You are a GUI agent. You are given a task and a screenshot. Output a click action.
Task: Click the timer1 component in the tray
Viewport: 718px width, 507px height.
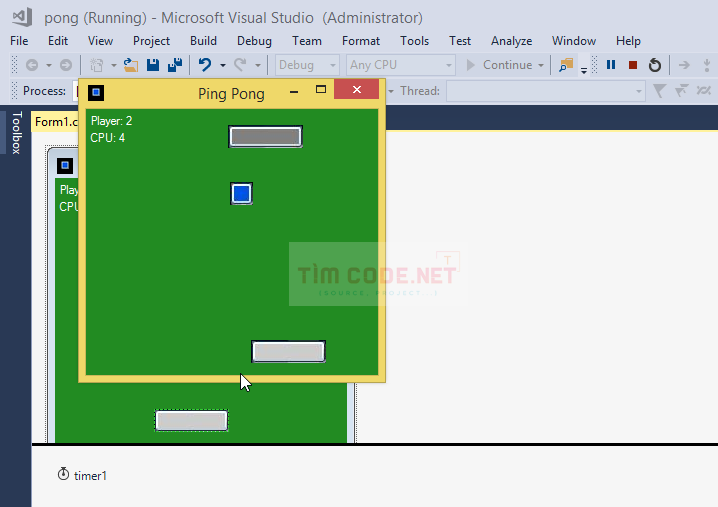click(x=82, y=475)
